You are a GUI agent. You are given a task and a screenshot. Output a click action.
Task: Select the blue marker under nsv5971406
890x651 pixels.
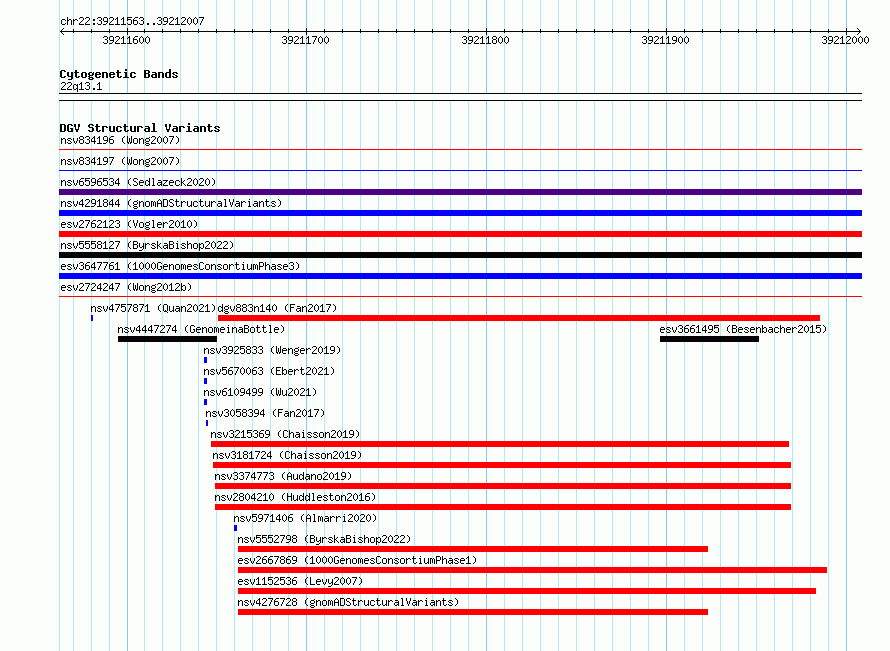coord(236,528)
